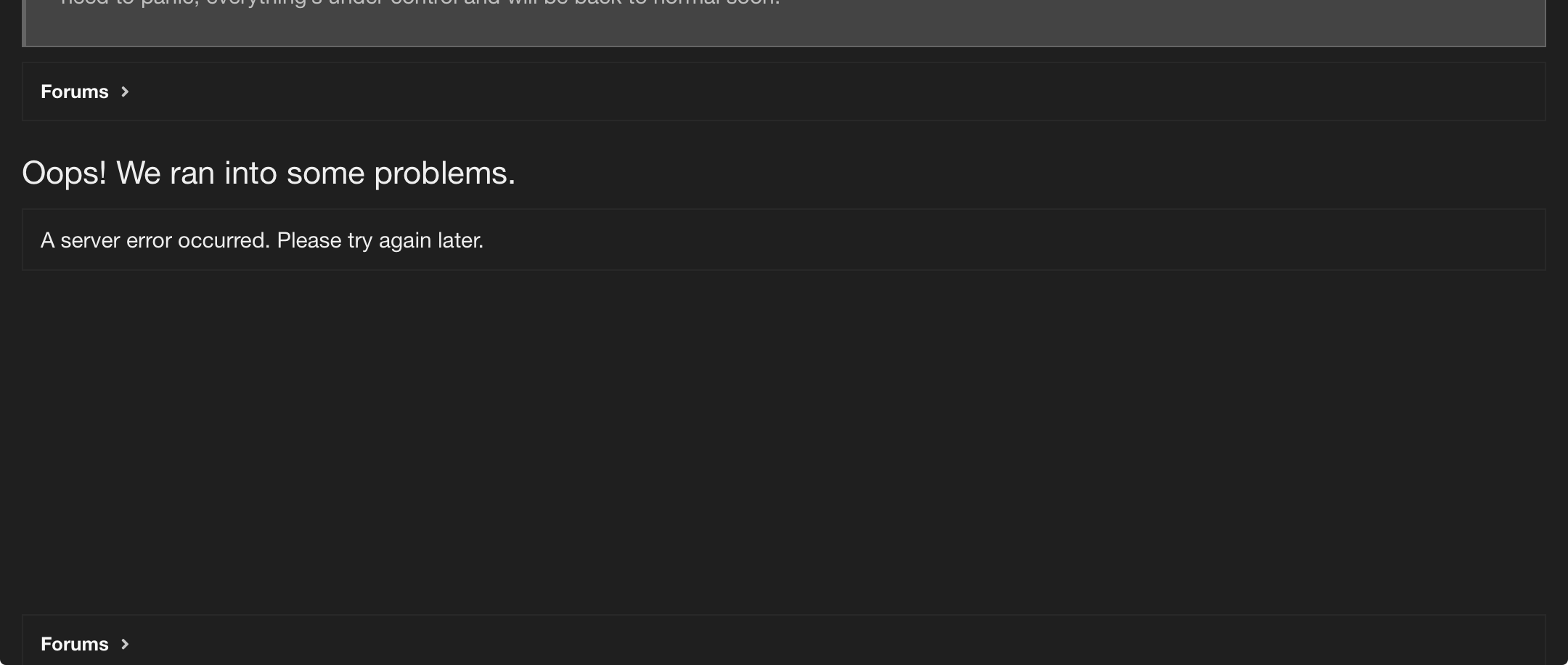Open the bottom Forums breadcrumb link
The image size is (1568, 665).
click(x=74, y=644)
